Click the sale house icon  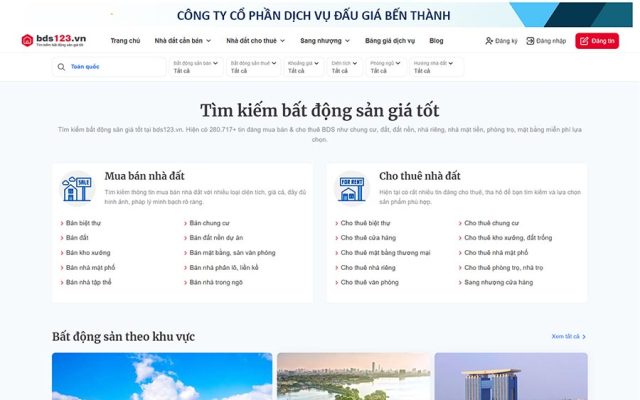[x=77, y=189]
